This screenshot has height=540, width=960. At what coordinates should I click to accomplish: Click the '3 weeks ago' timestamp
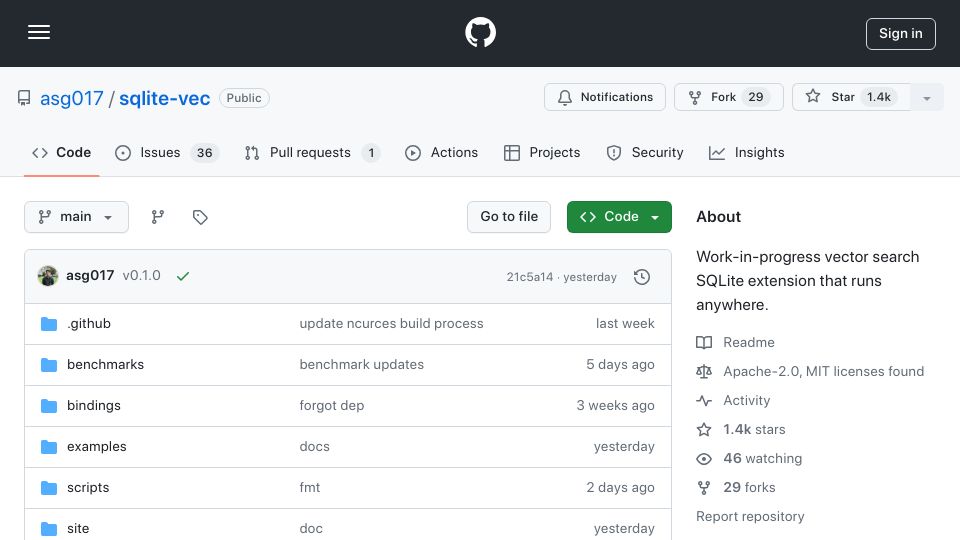coord(615,405)
